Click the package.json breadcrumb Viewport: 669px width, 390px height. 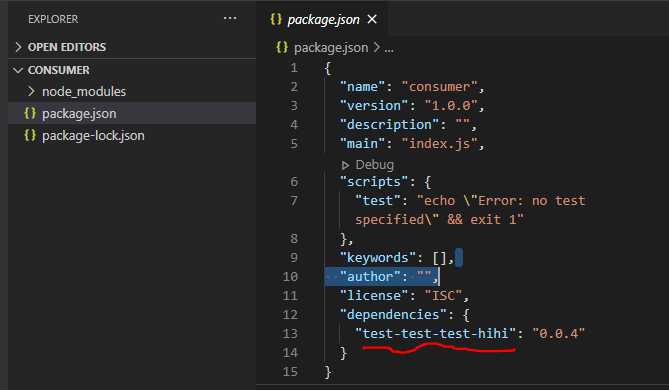point(331,48)
